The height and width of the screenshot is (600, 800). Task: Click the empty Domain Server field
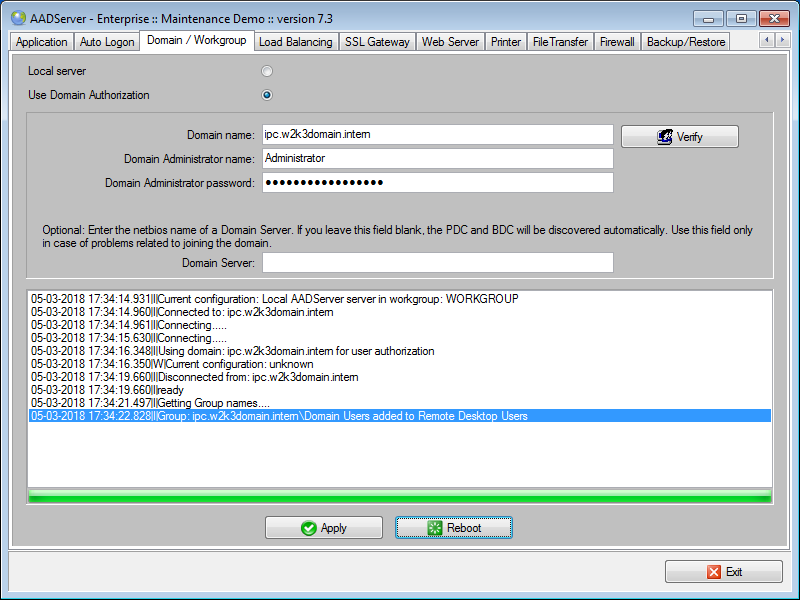click(437, 262)
